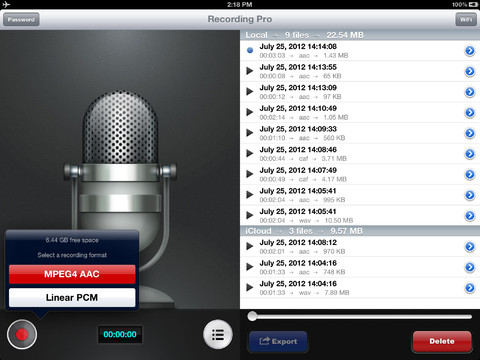This screenshot has width=480, height=360.
Task: Play the July 25, 2012 14:13:55 recording
Action: 250,71
